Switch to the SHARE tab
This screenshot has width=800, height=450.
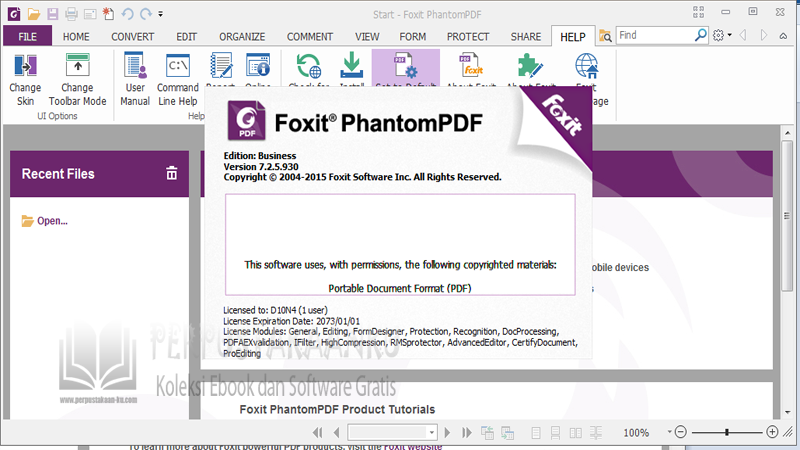(x=526, y=37)
